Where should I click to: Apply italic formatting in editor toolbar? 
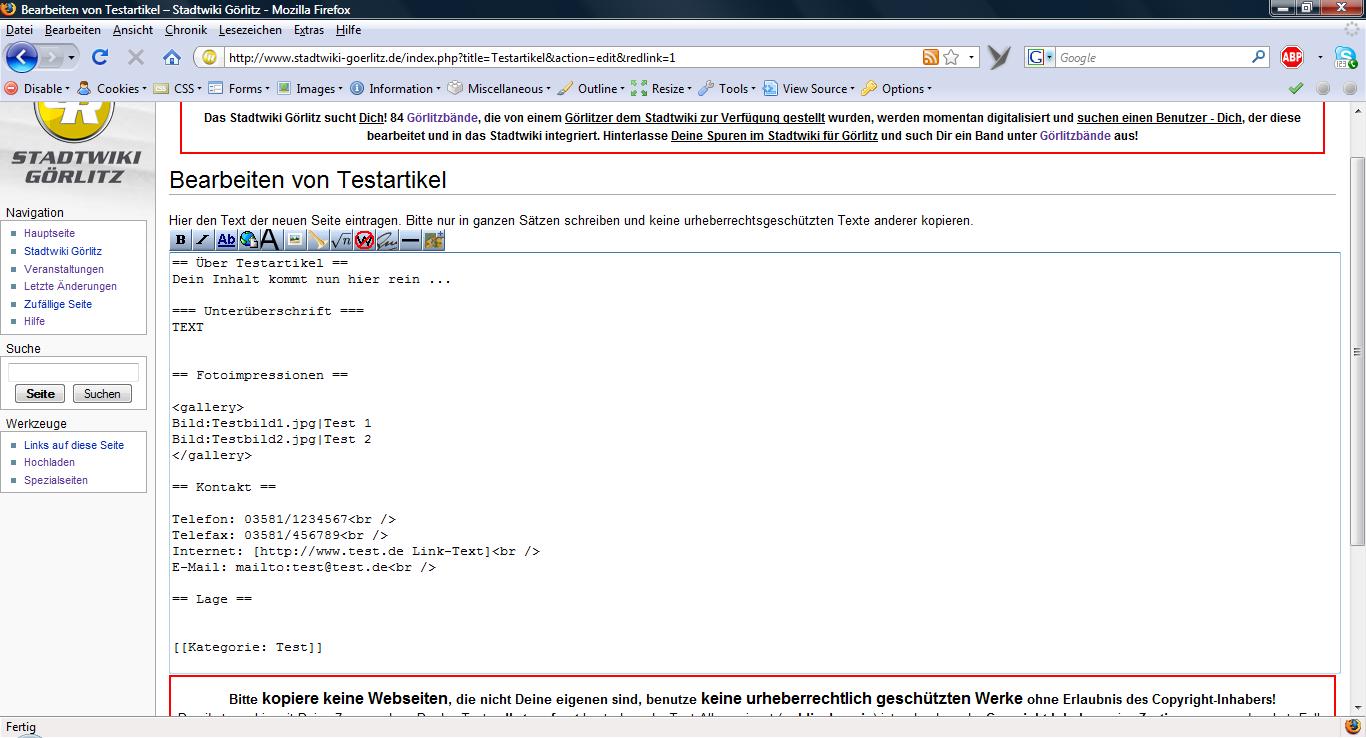pos(203,240)
